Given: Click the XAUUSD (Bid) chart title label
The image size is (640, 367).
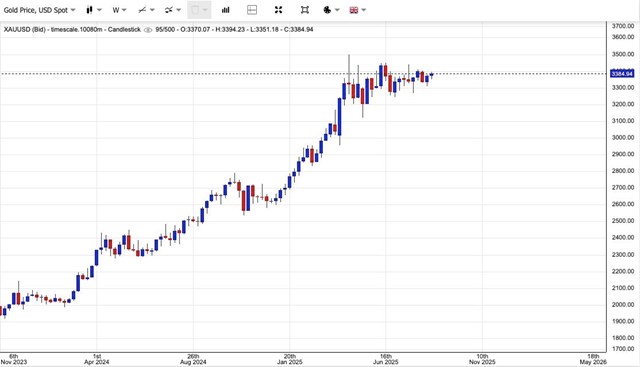Looking at the screenshot, I should (x=24, y=29).
